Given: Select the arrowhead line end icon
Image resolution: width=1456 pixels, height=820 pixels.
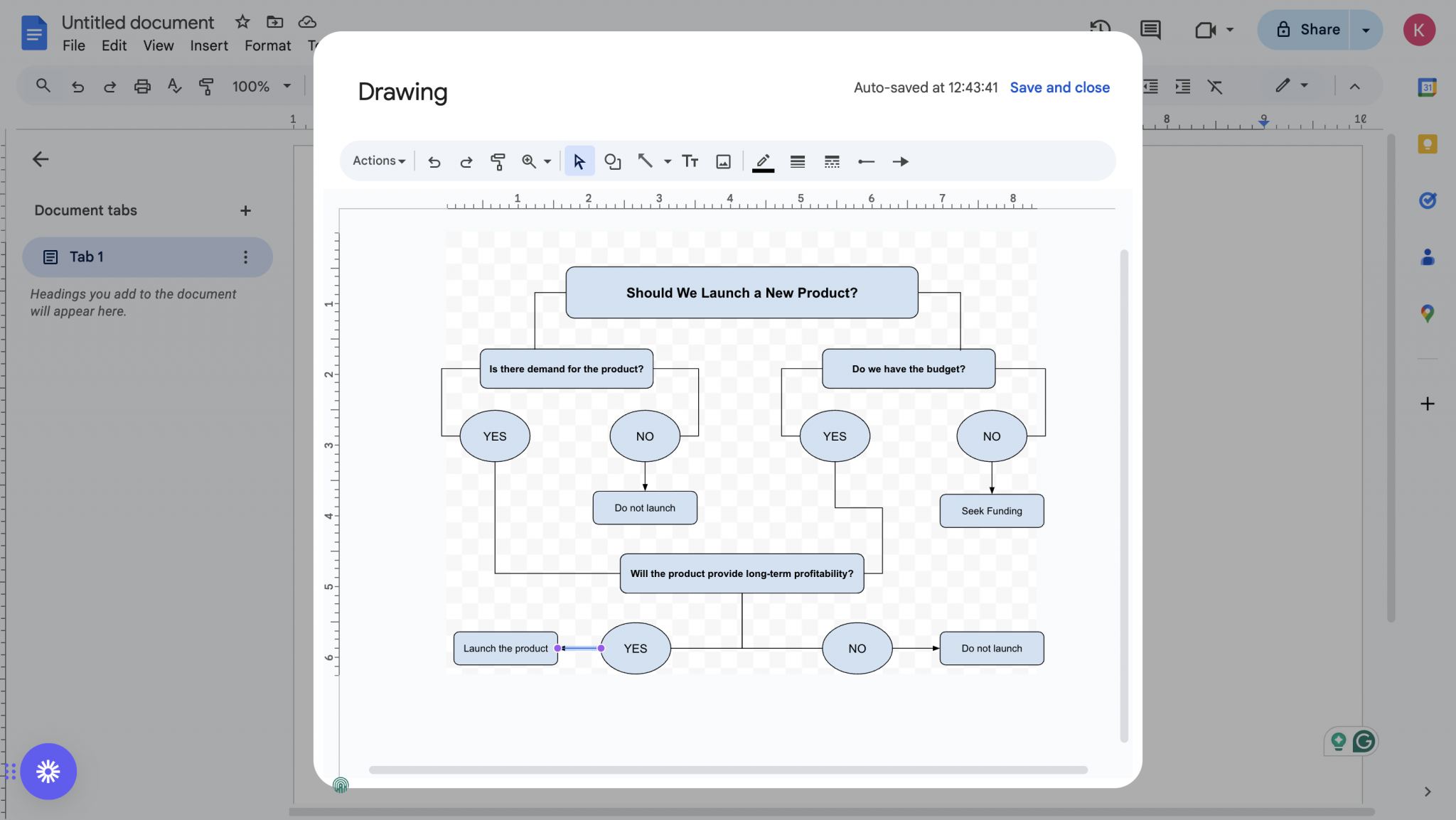Looking at the screenshot, I should [900, 161].
